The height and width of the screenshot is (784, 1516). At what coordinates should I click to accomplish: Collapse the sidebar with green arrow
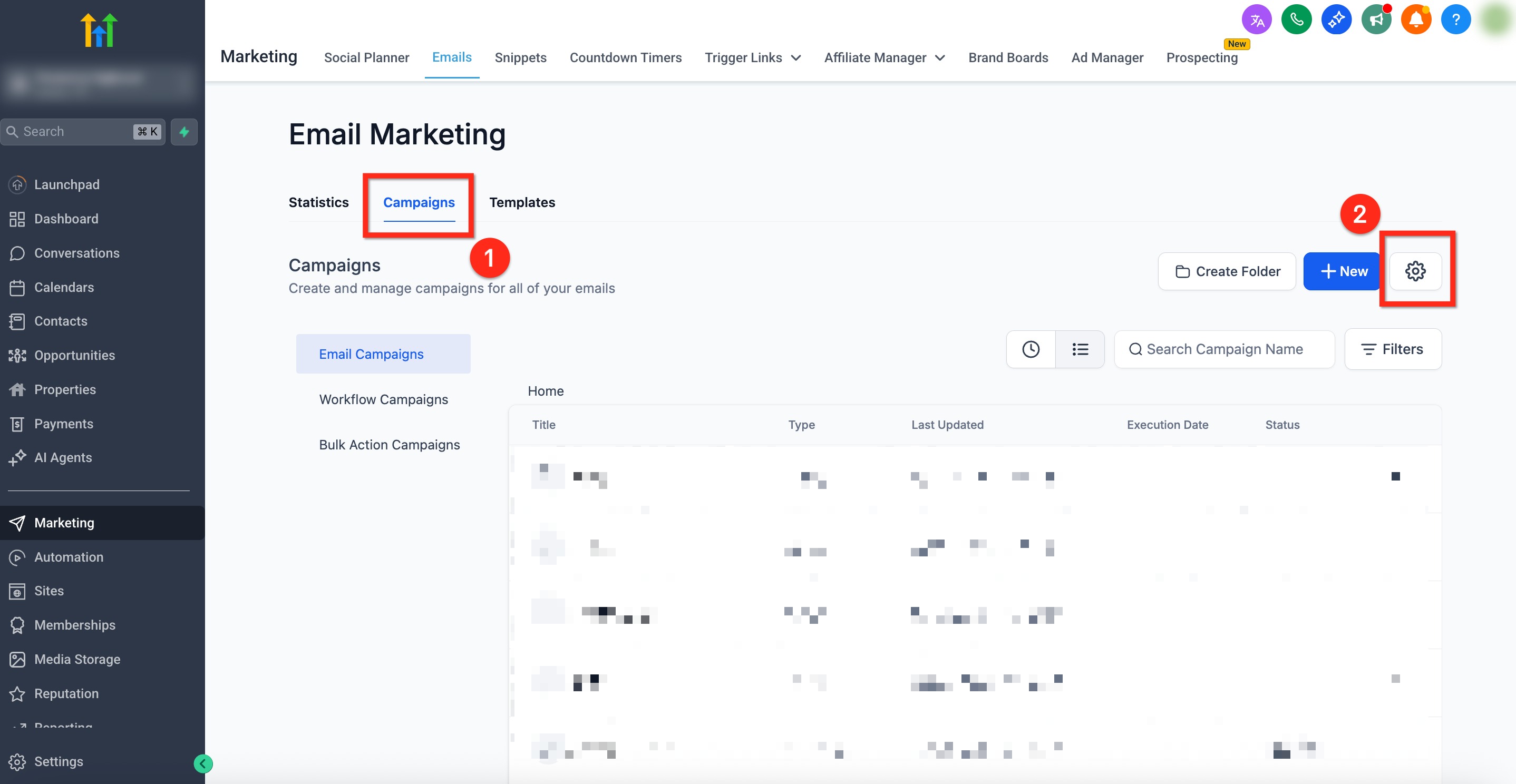(203, 763)
